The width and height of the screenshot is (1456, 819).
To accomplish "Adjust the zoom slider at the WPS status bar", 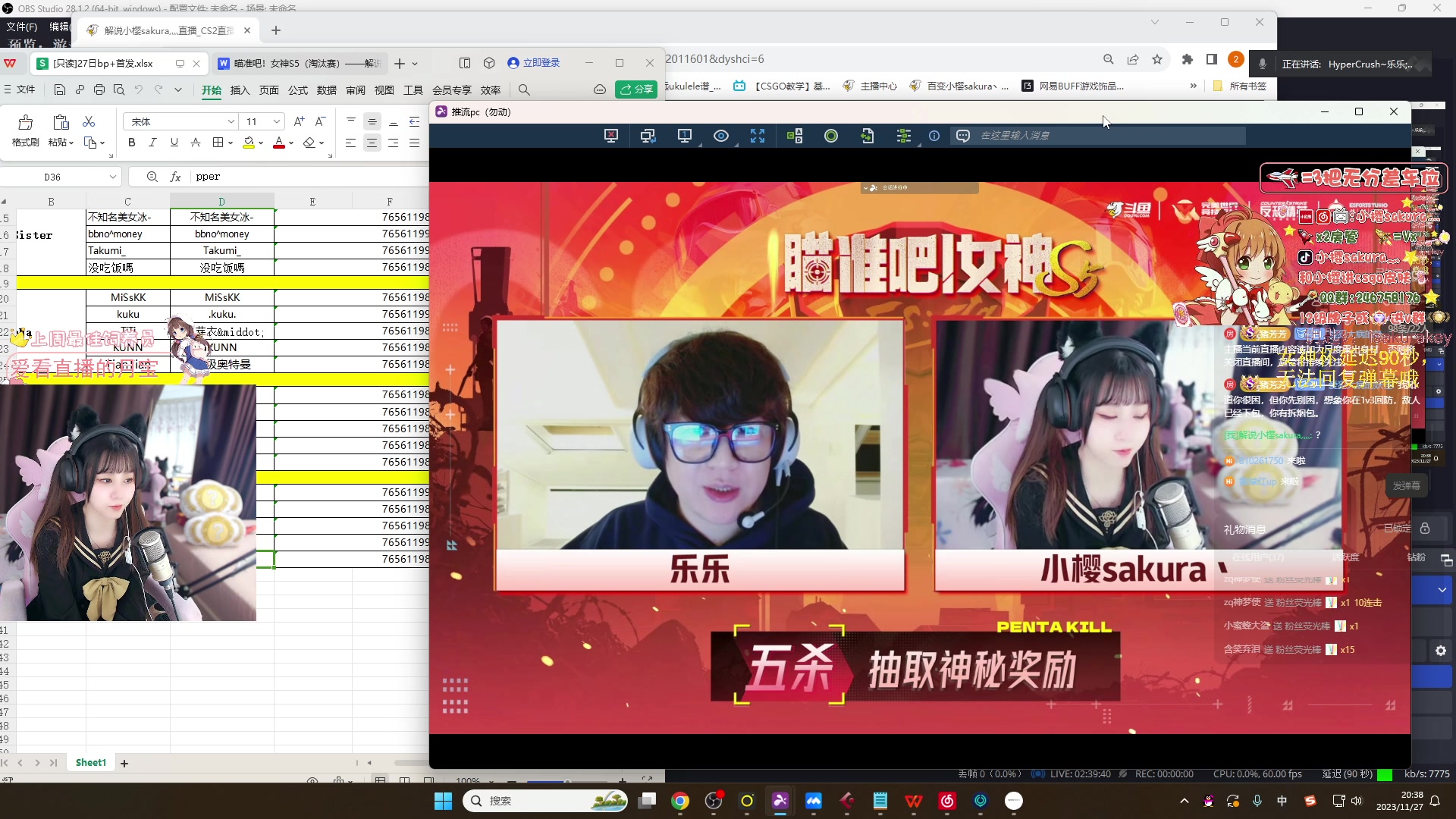I will (x=569, y=781).
